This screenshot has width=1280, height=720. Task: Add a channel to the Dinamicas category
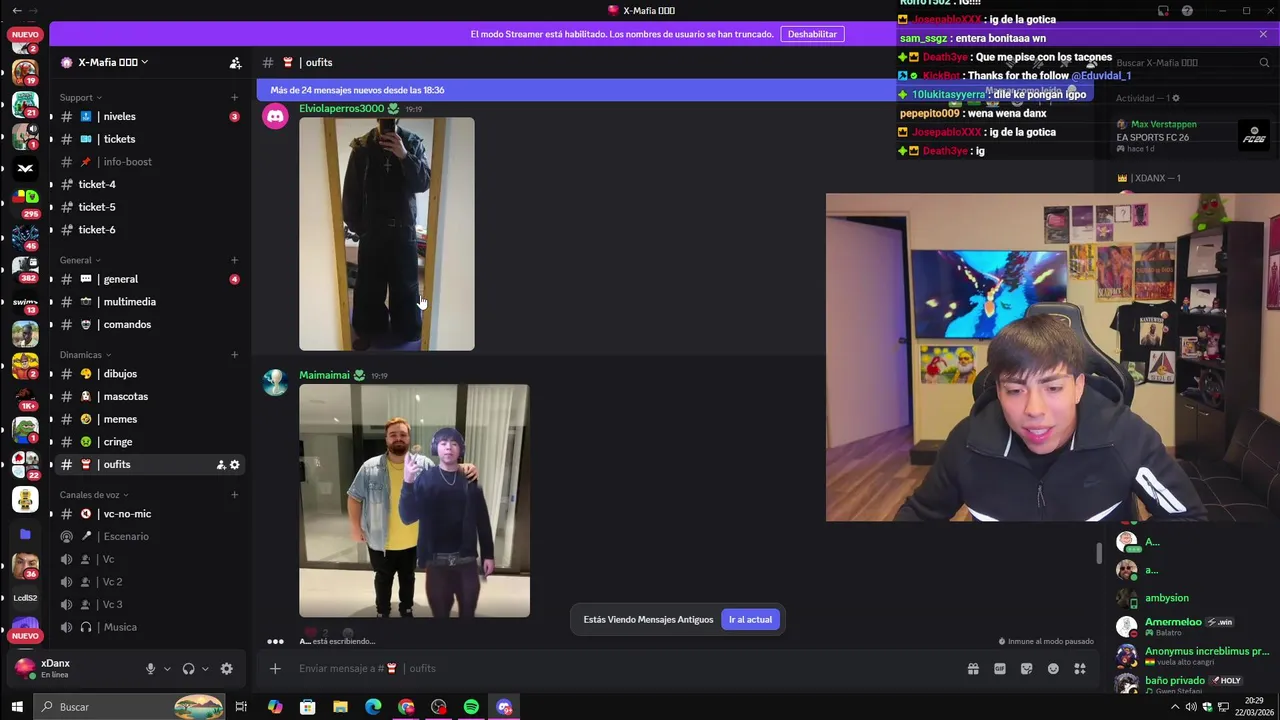tap(234, 355)
